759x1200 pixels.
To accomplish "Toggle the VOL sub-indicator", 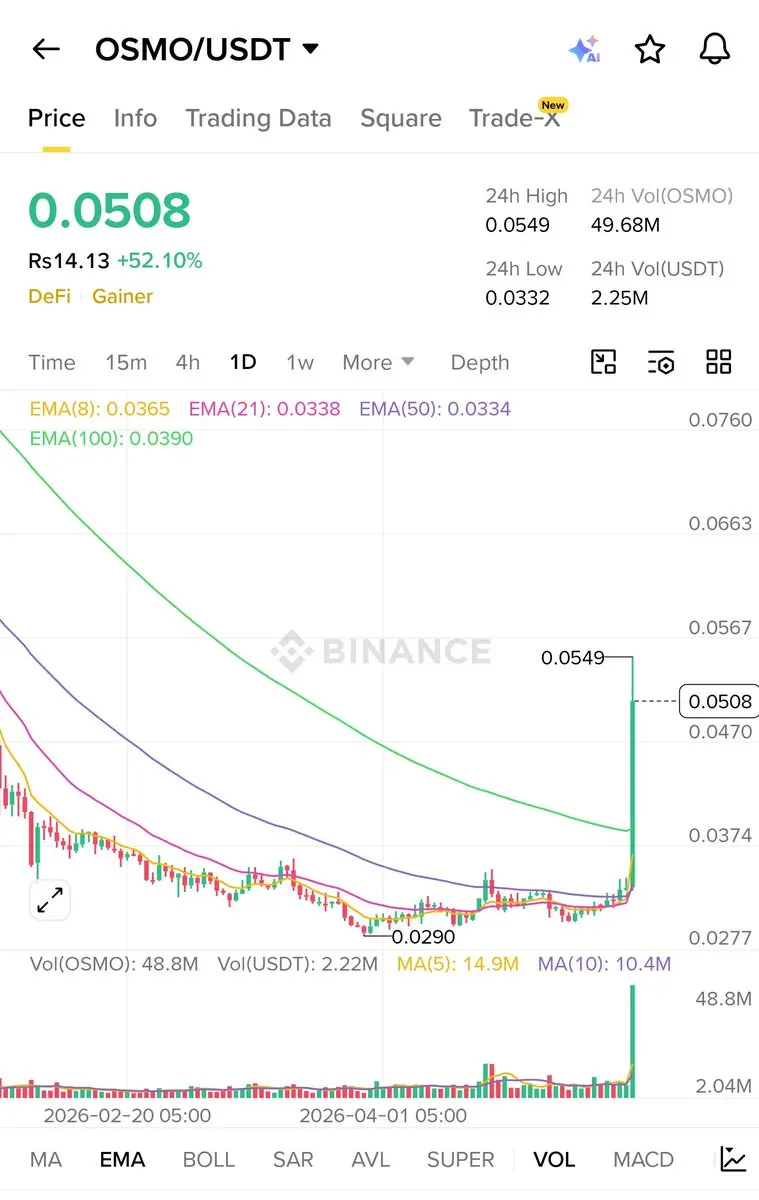I will pyautogui.click(x=554, y=1159).
